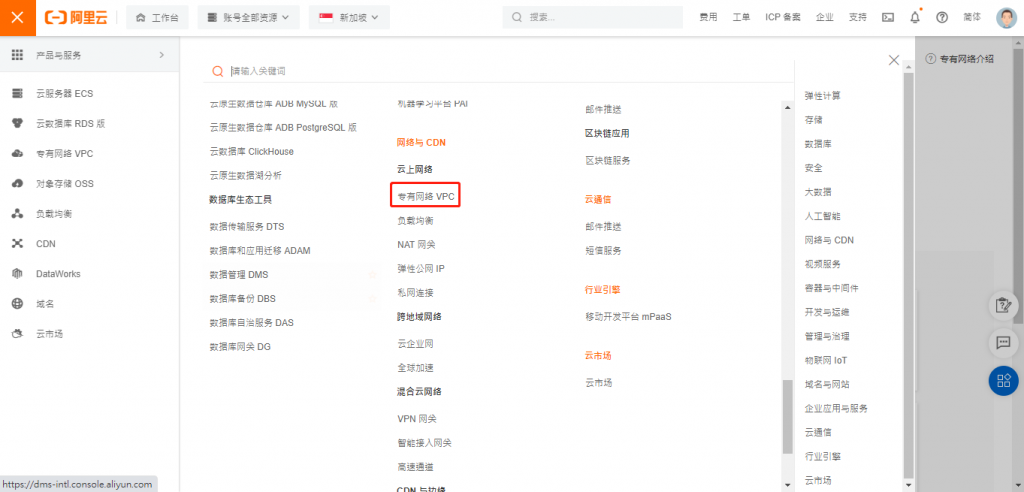Open 费用 menu

tap(708, 18)
